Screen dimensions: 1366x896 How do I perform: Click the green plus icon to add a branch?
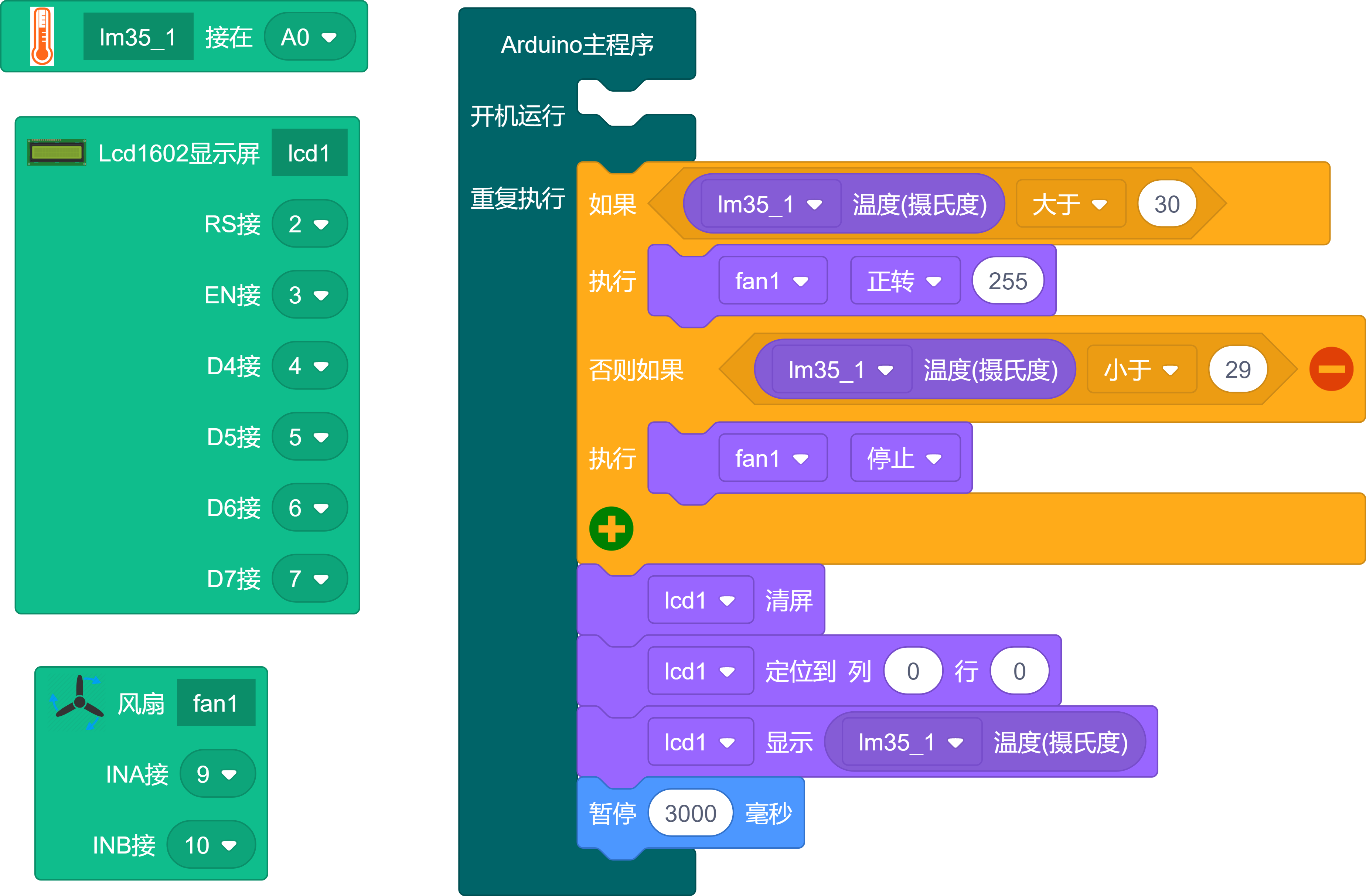pyautogui.click(x=611, y=529)
